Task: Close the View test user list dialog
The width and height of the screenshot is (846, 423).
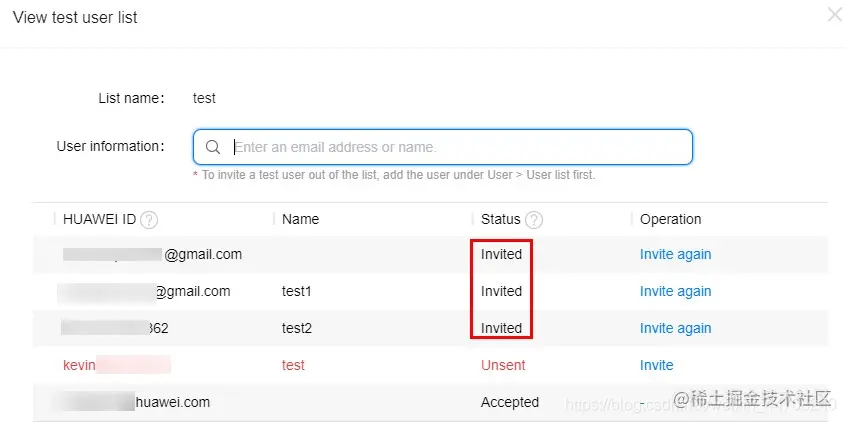Action: 835,15
